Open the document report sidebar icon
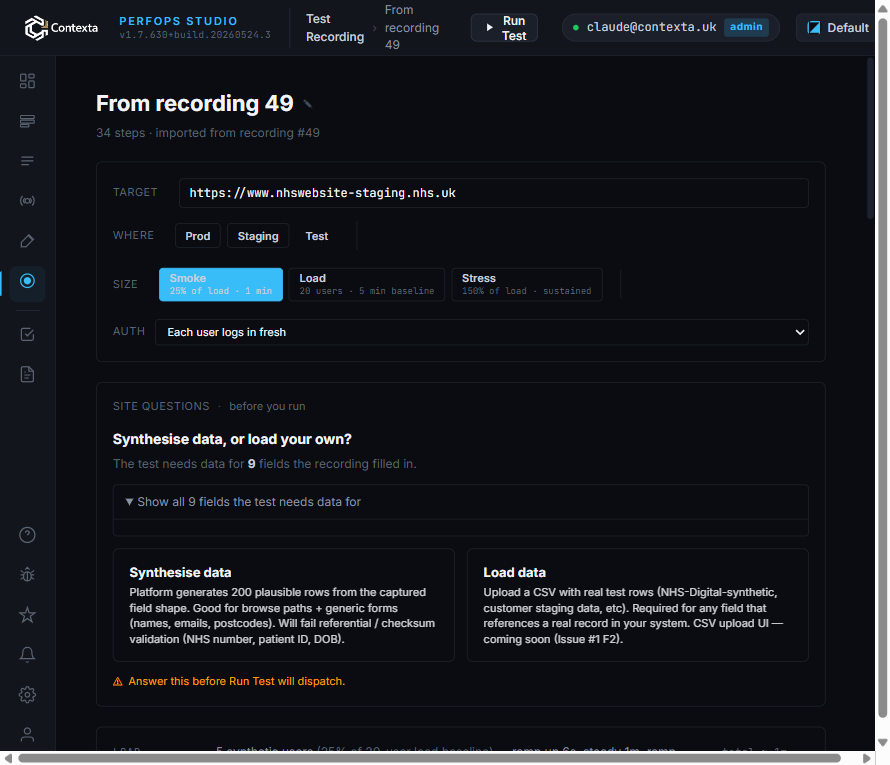Image resolution: width=890 pixels, height=765 pixels. (x=27, y=375)
